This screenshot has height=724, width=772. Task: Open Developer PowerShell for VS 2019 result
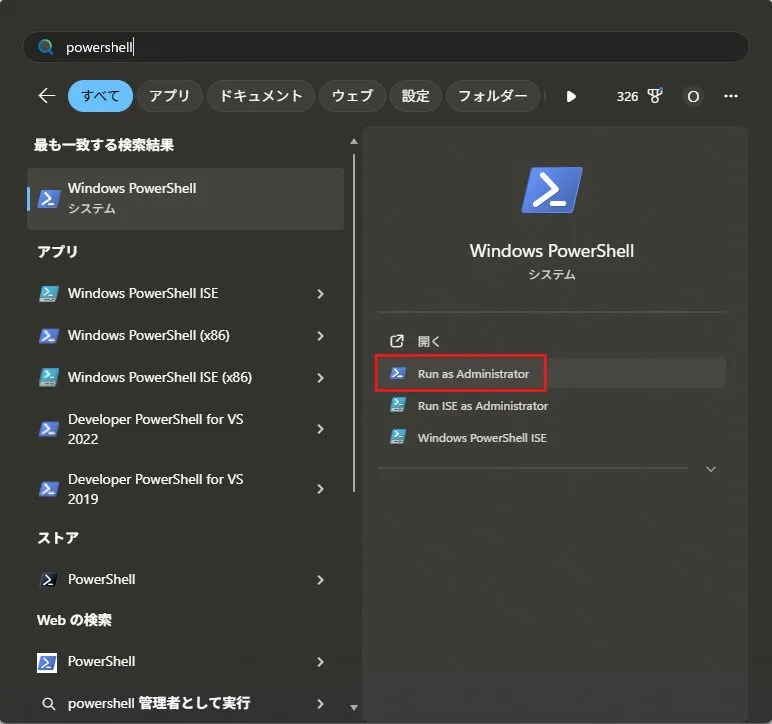186,489
